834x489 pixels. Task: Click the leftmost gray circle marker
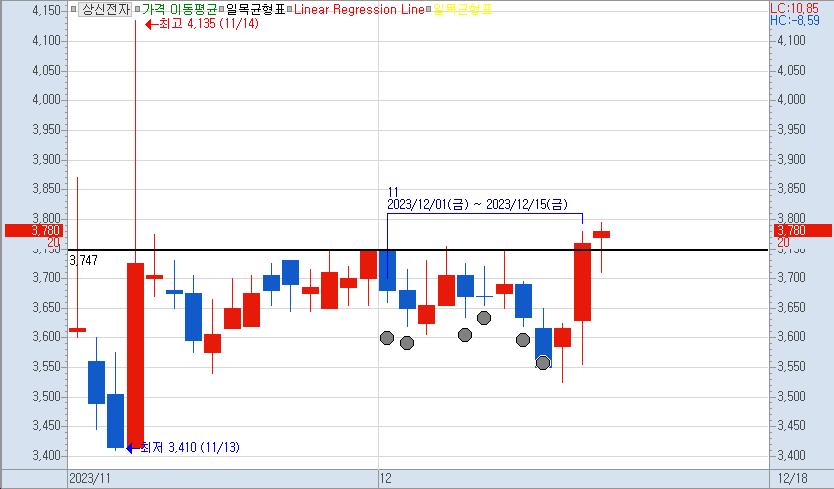pyautogui.click(x=387, y=338)
